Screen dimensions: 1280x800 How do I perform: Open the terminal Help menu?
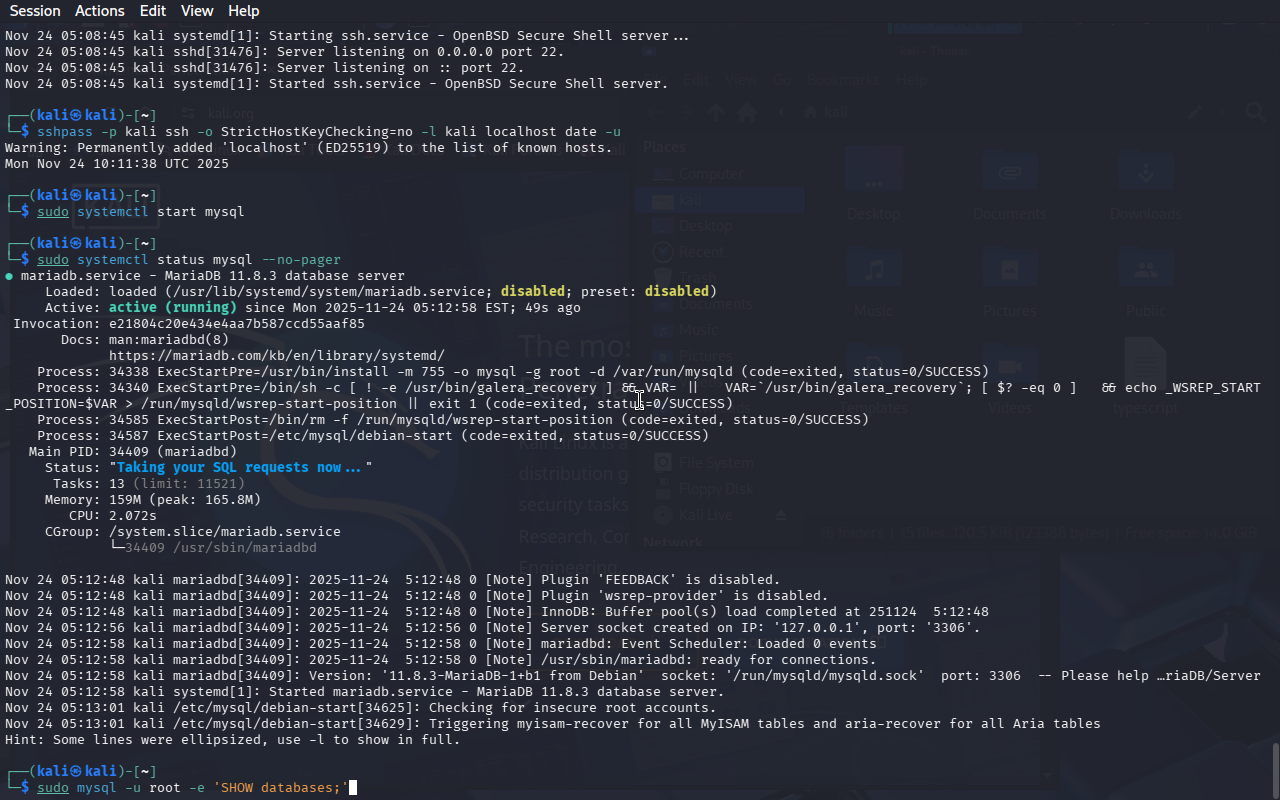pyautogui.click(x=243, y=11)
